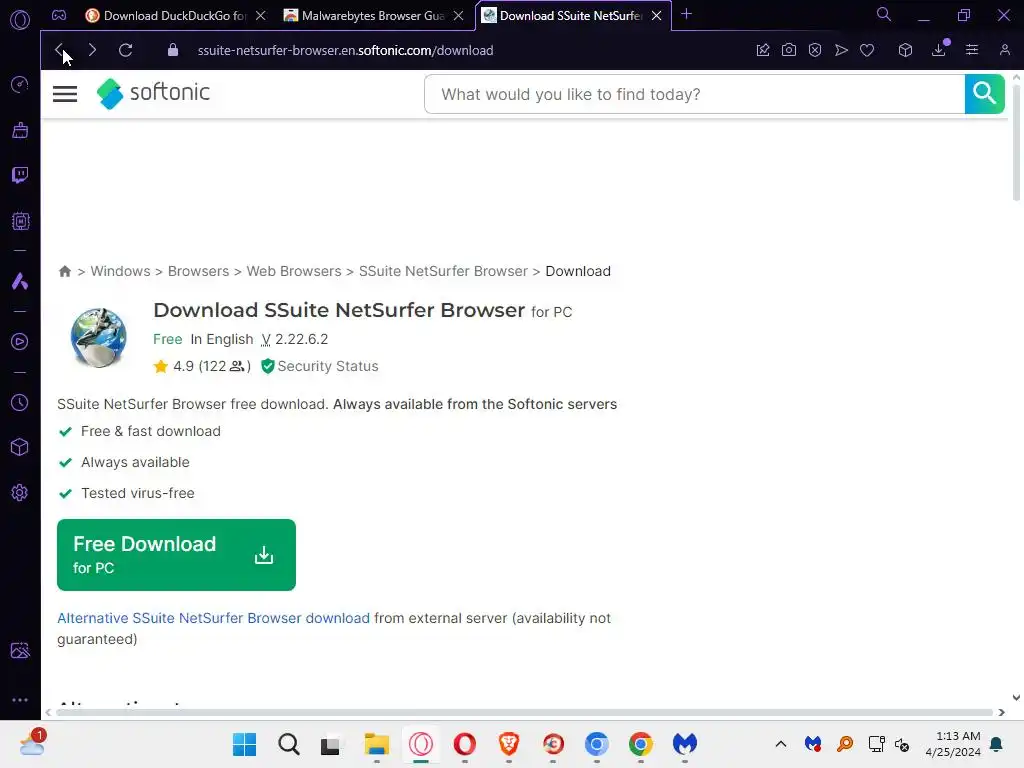1024x768 pixels.
Task: Open Extensions cube icon in sidebar
Action: point(20,447)
